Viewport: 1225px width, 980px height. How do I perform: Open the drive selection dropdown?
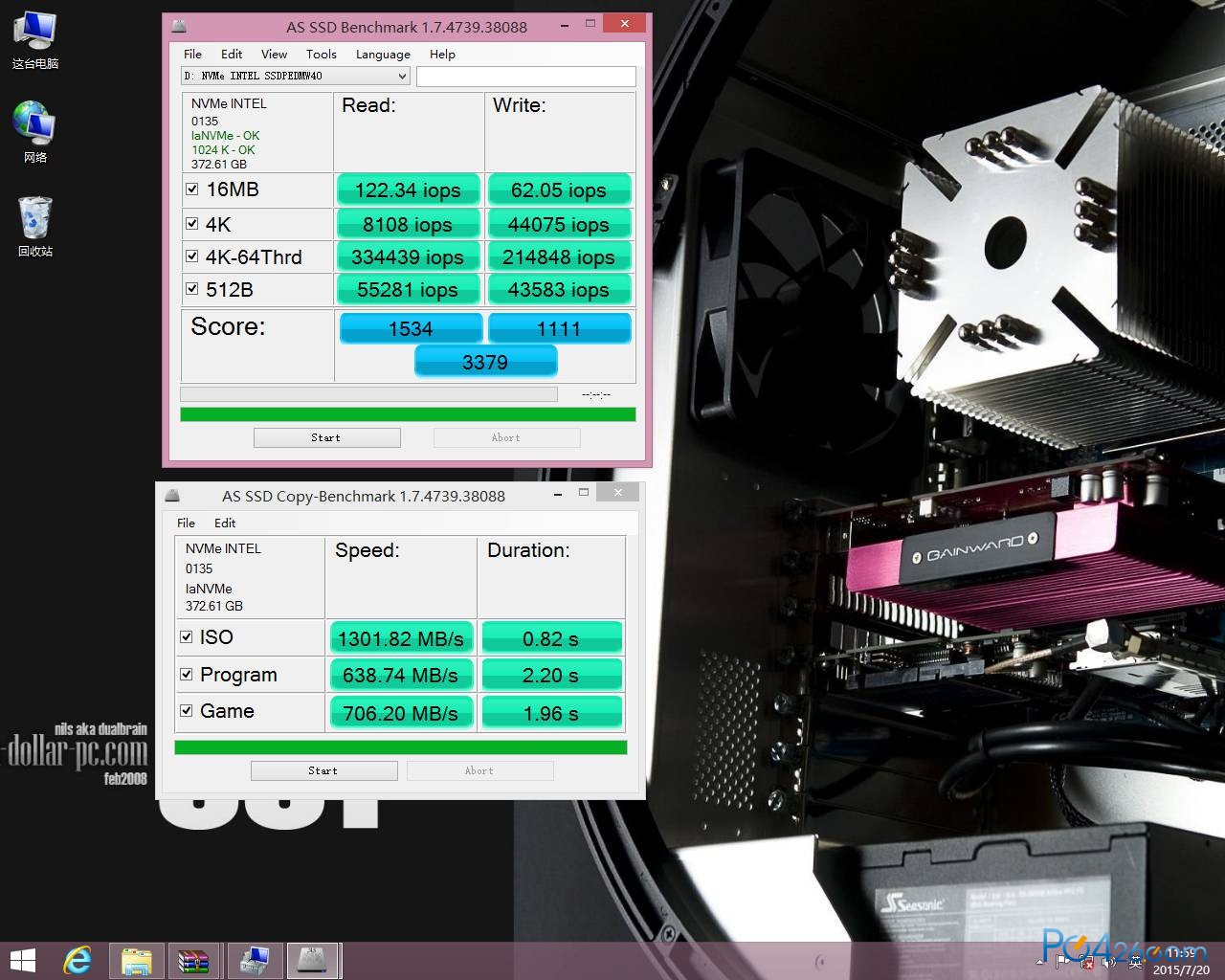tap(296, 76)
